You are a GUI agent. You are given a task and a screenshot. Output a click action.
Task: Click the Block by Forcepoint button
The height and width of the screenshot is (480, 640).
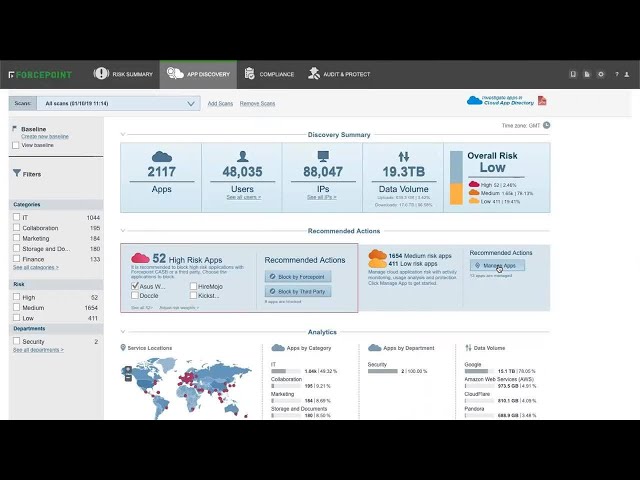click(x=298, y=277)
